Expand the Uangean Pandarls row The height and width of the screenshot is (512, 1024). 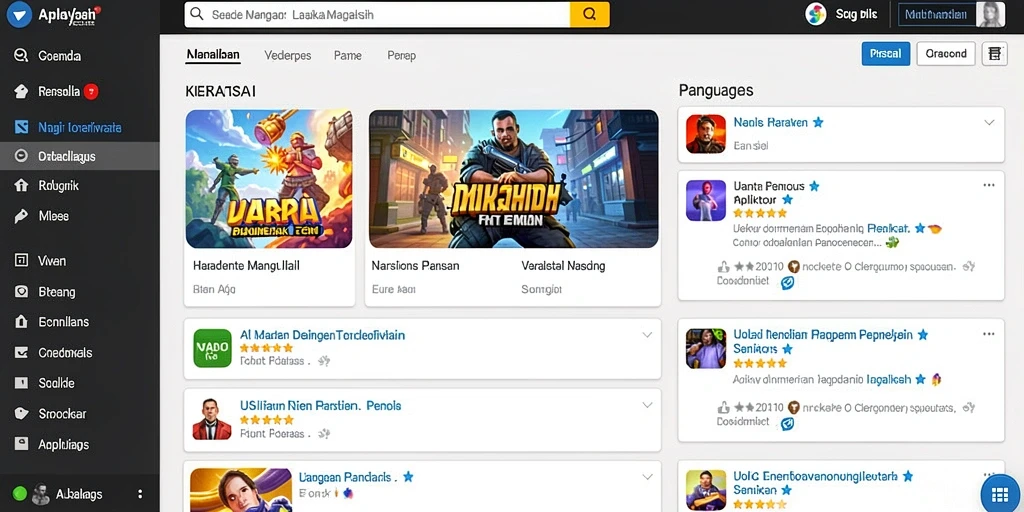[x=647, y=477]
